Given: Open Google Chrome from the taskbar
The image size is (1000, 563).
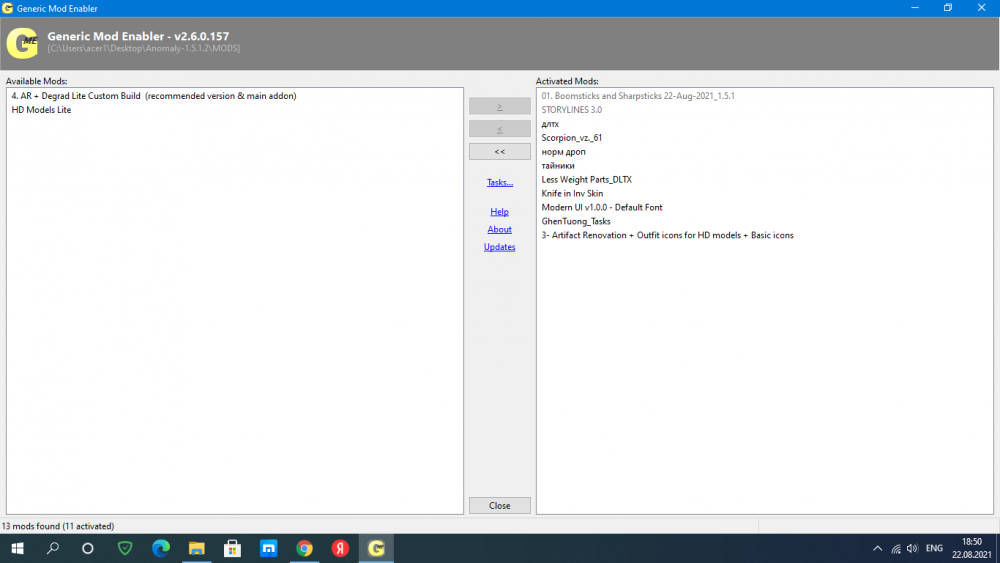Looking at the screenshot, I should [304, 548].
